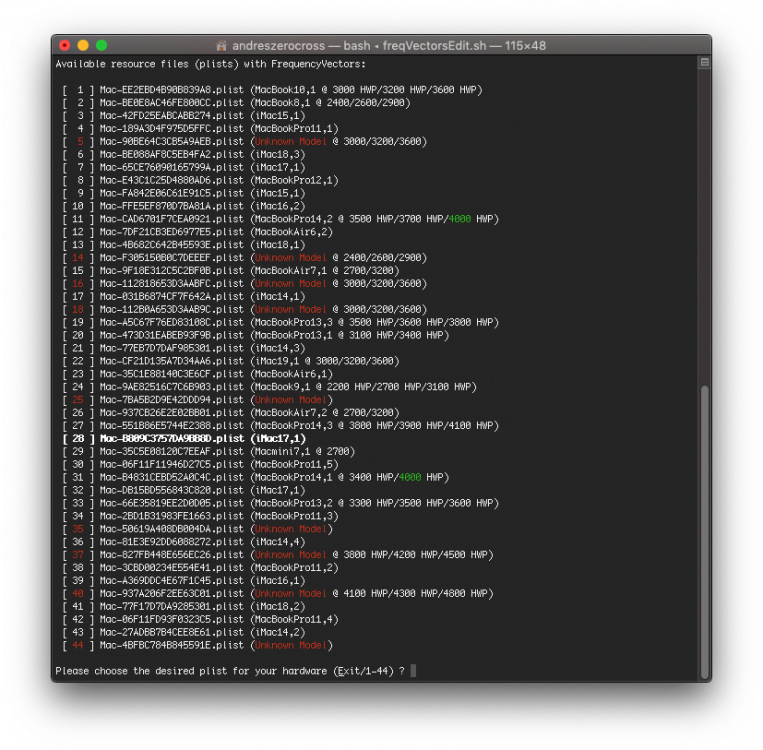Click row 34 labeled MacBookPro11,3

tap(200, 516)
